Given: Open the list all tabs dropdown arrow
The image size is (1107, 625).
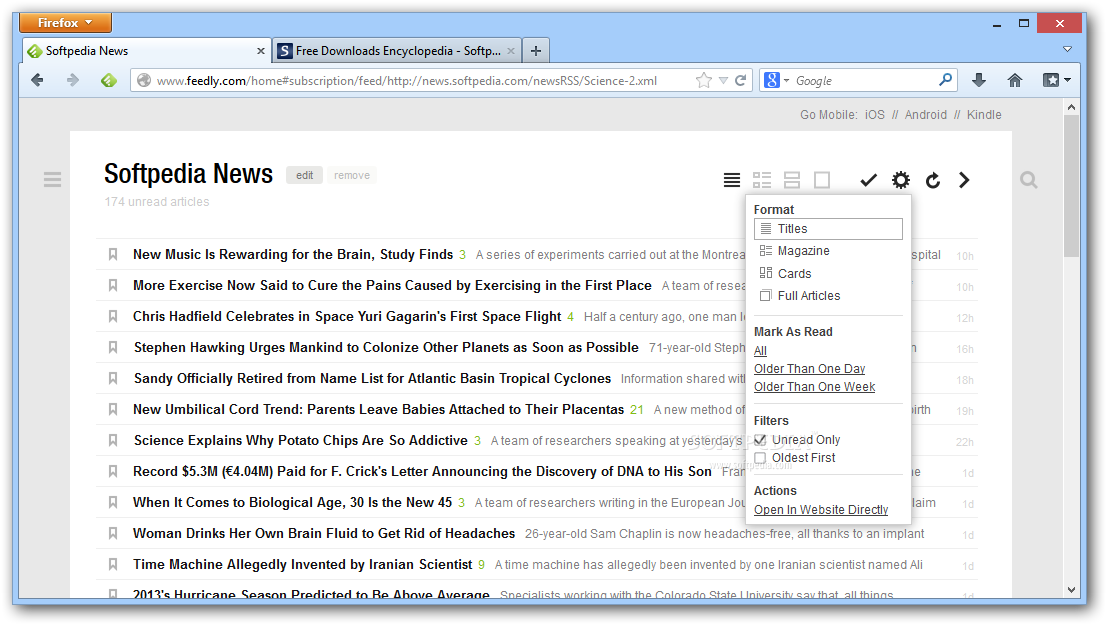Looking at the screenshot, I should pyautogui.click(x=1067, y=49).
